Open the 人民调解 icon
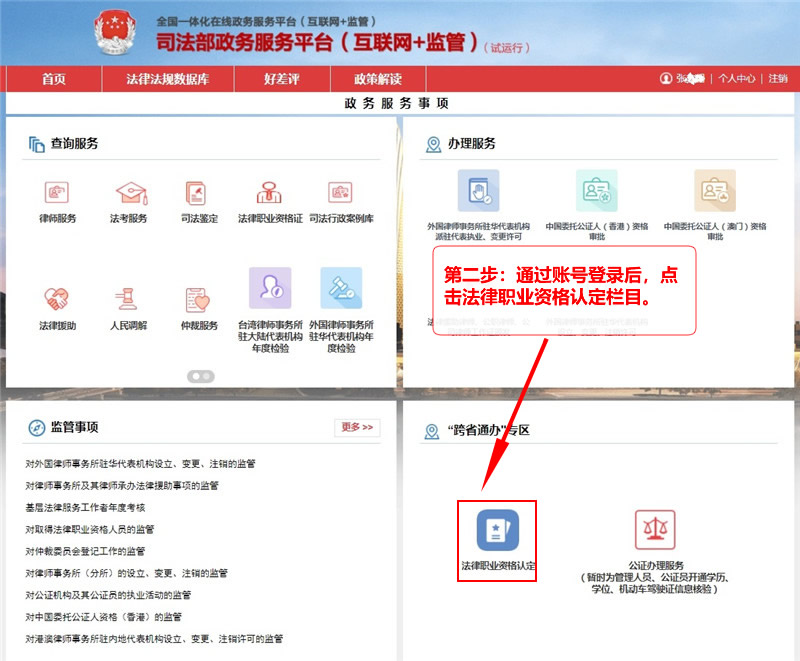The height and width of the screenshot is (661, 800). [x=128, y=300]
